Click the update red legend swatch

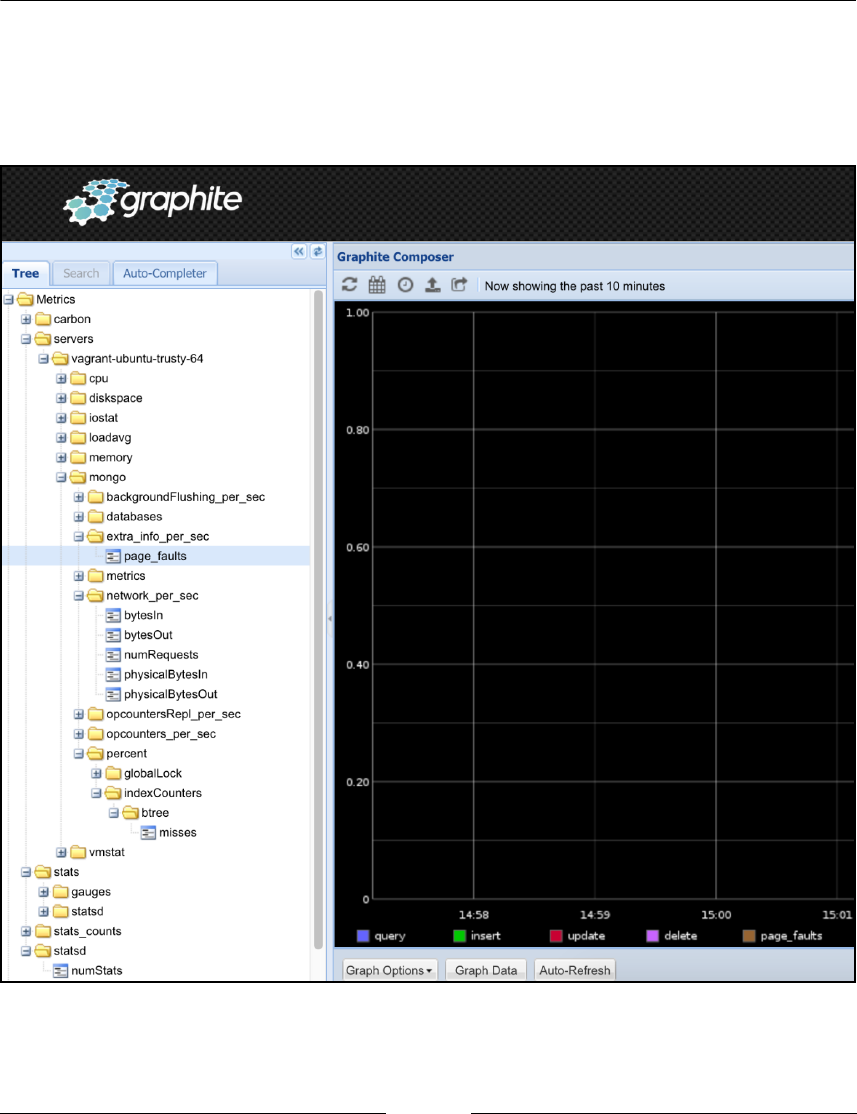pos(556,936)
